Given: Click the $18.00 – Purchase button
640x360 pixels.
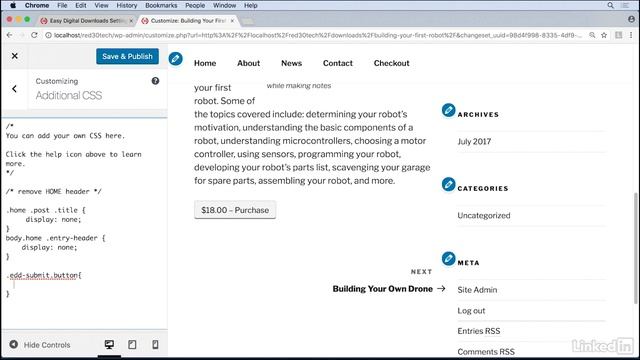Looking at the screenshot, I should coord(235,210).
